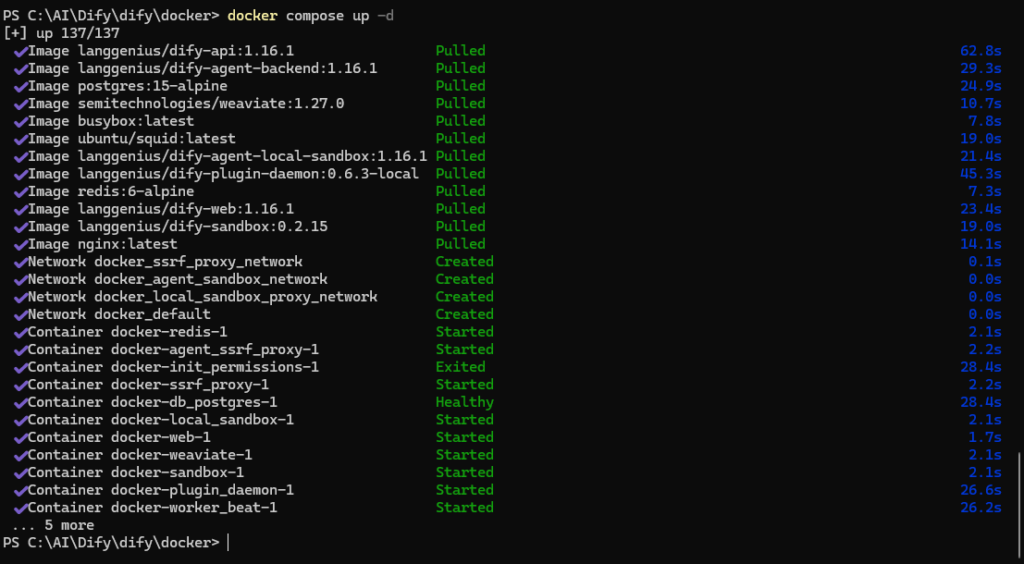
Task: Click checkmark beside Container docker-db_postgres-1
Action: pos(20,403)
